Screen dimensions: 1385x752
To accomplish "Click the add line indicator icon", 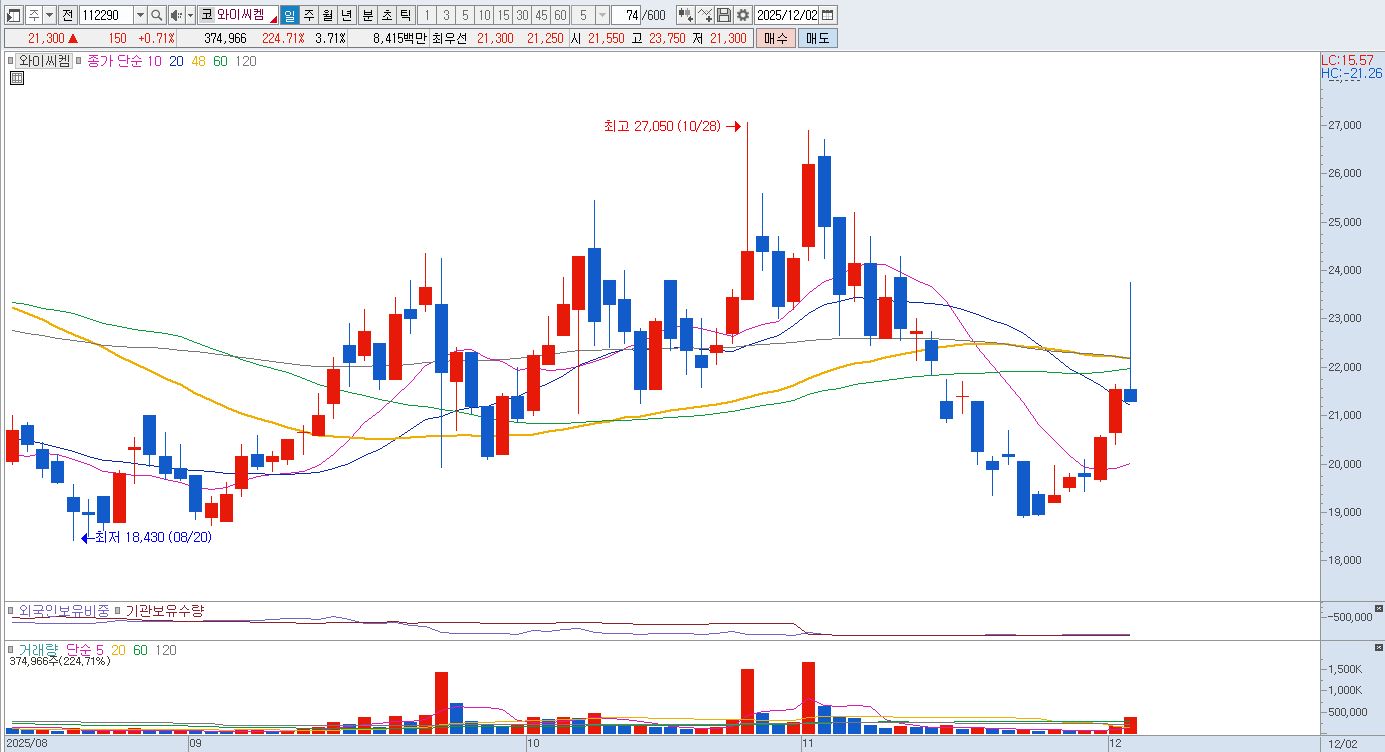I will 705,15.
